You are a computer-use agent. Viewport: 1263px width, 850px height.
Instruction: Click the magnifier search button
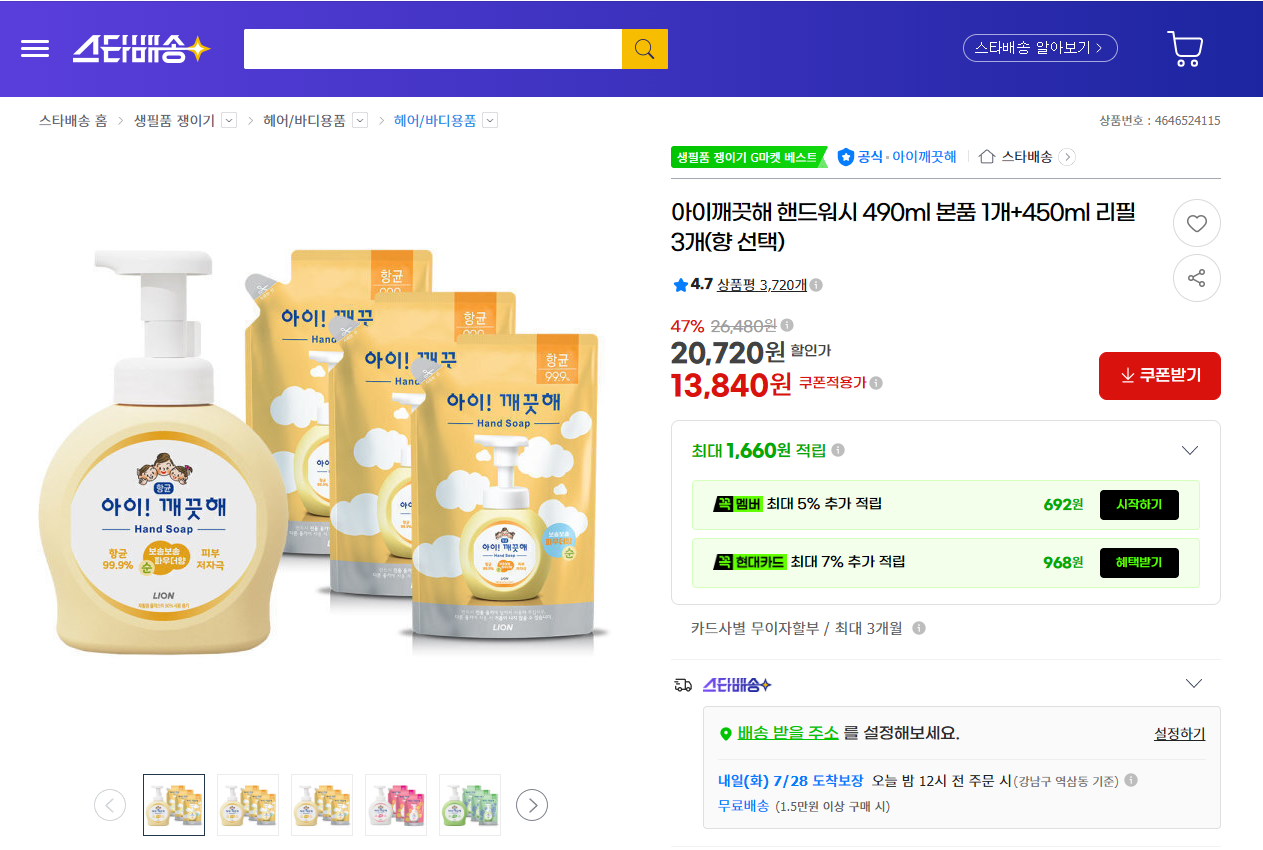(x=645, y=49)
